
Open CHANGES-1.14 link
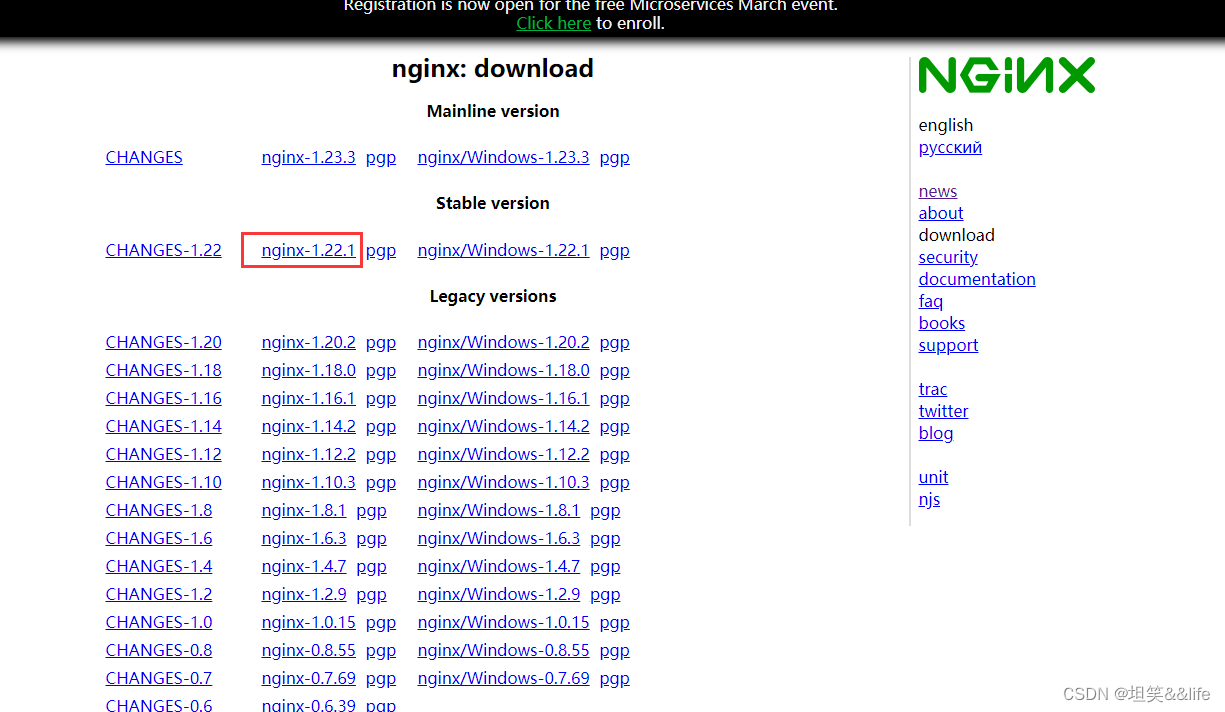pos(164,426)
